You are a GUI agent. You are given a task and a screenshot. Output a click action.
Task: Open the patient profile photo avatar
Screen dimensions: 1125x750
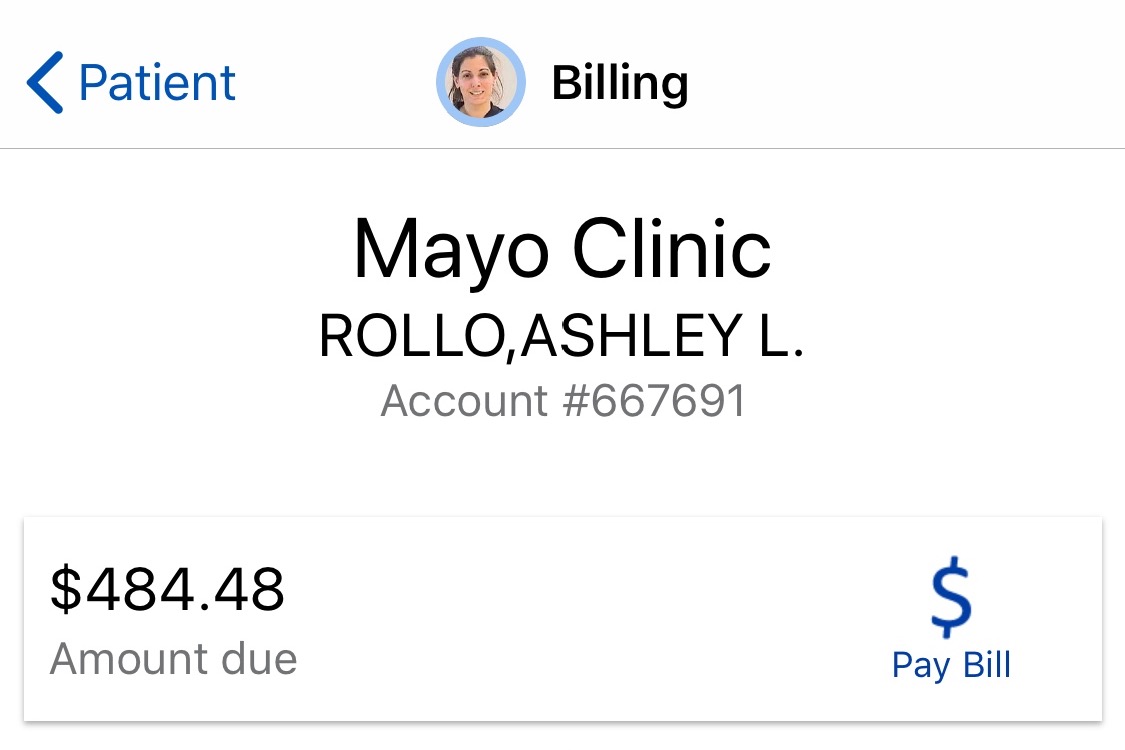[x=481, y=82]
